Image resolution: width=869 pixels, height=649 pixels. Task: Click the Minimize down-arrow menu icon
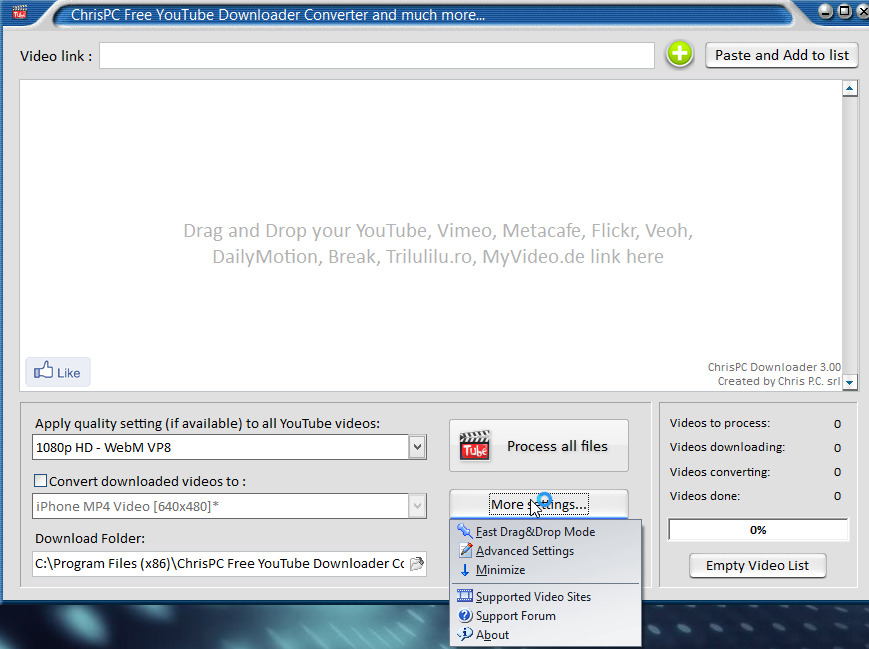465,570
